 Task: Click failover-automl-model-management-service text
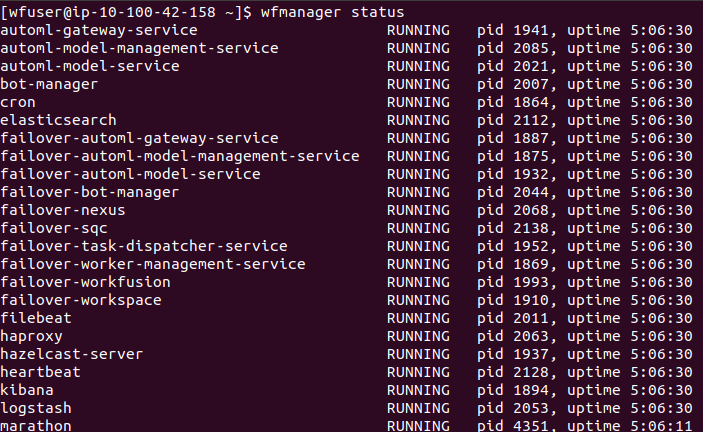(x=180, y=156)
